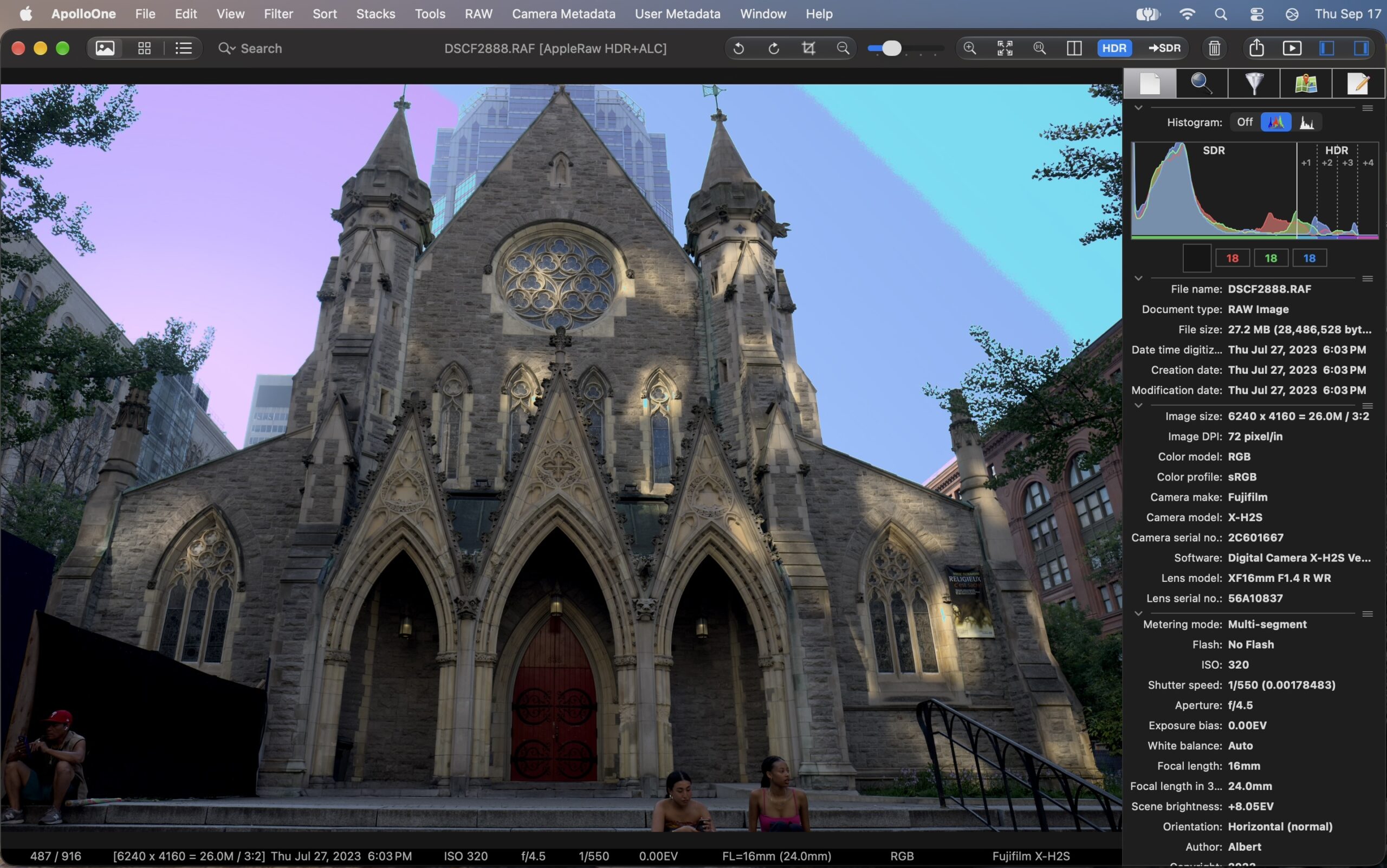
Task: Collapse the Metering mode section chevron
Action: point(1138,613)
